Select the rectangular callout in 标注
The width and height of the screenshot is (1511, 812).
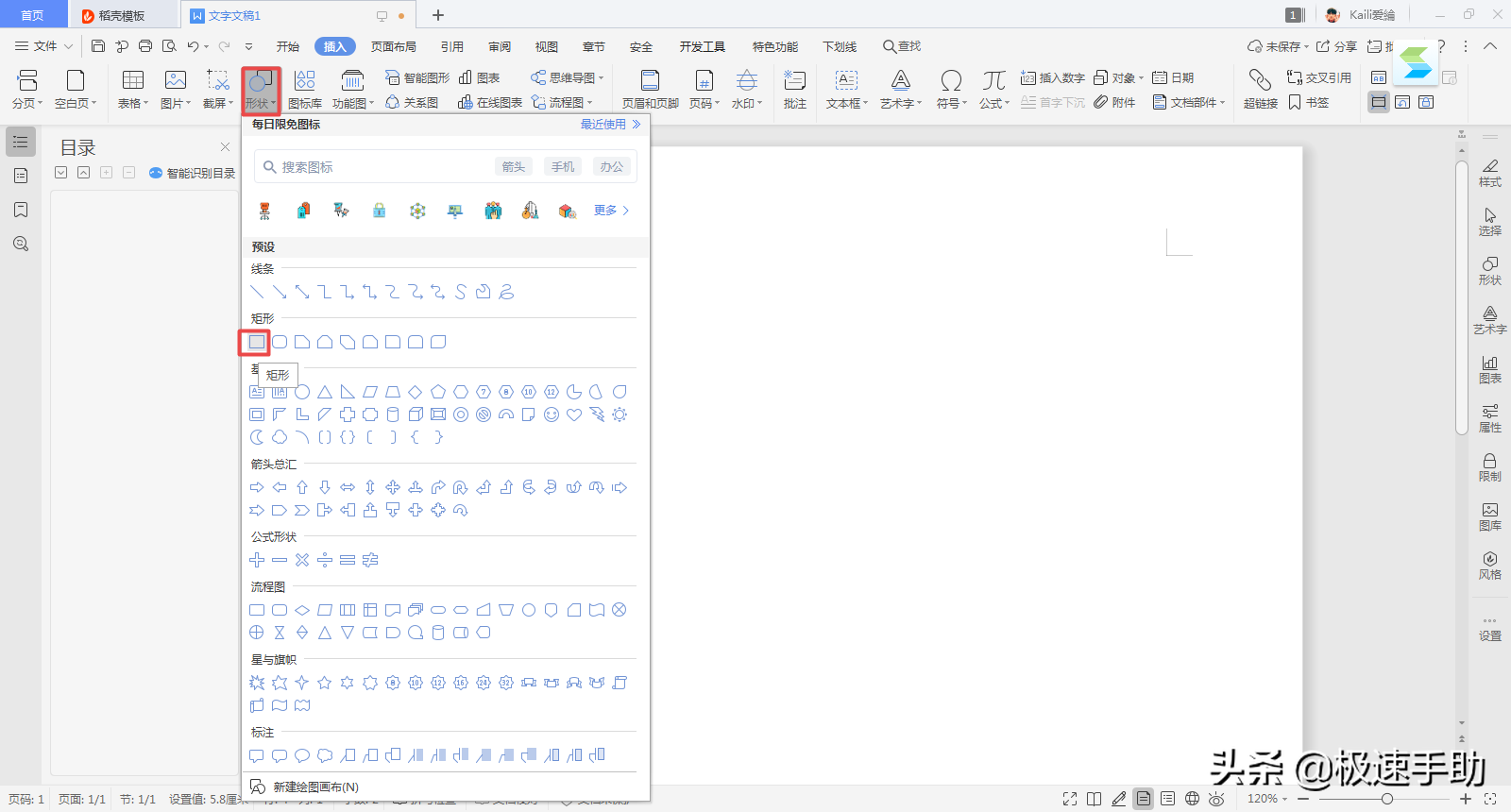257,755
